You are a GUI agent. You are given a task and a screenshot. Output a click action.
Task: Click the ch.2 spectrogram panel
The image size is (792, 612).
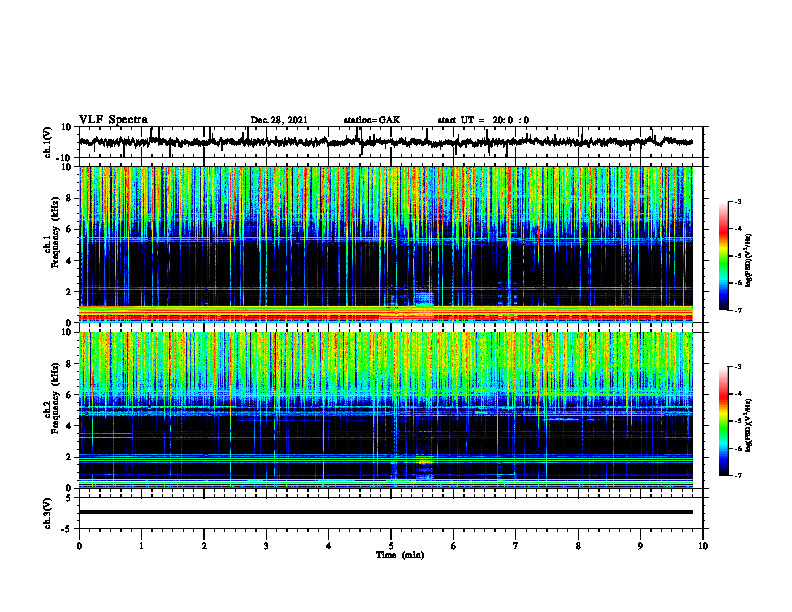(386, 410)
